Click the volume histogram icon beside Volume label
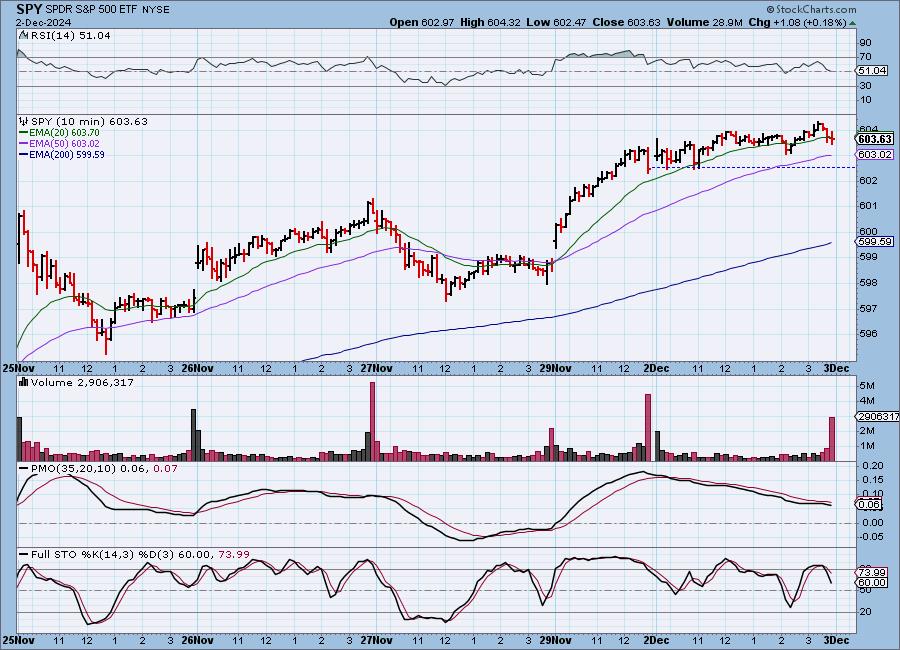Viewport: 900px width, 650px height. click(x=24, y=382)
